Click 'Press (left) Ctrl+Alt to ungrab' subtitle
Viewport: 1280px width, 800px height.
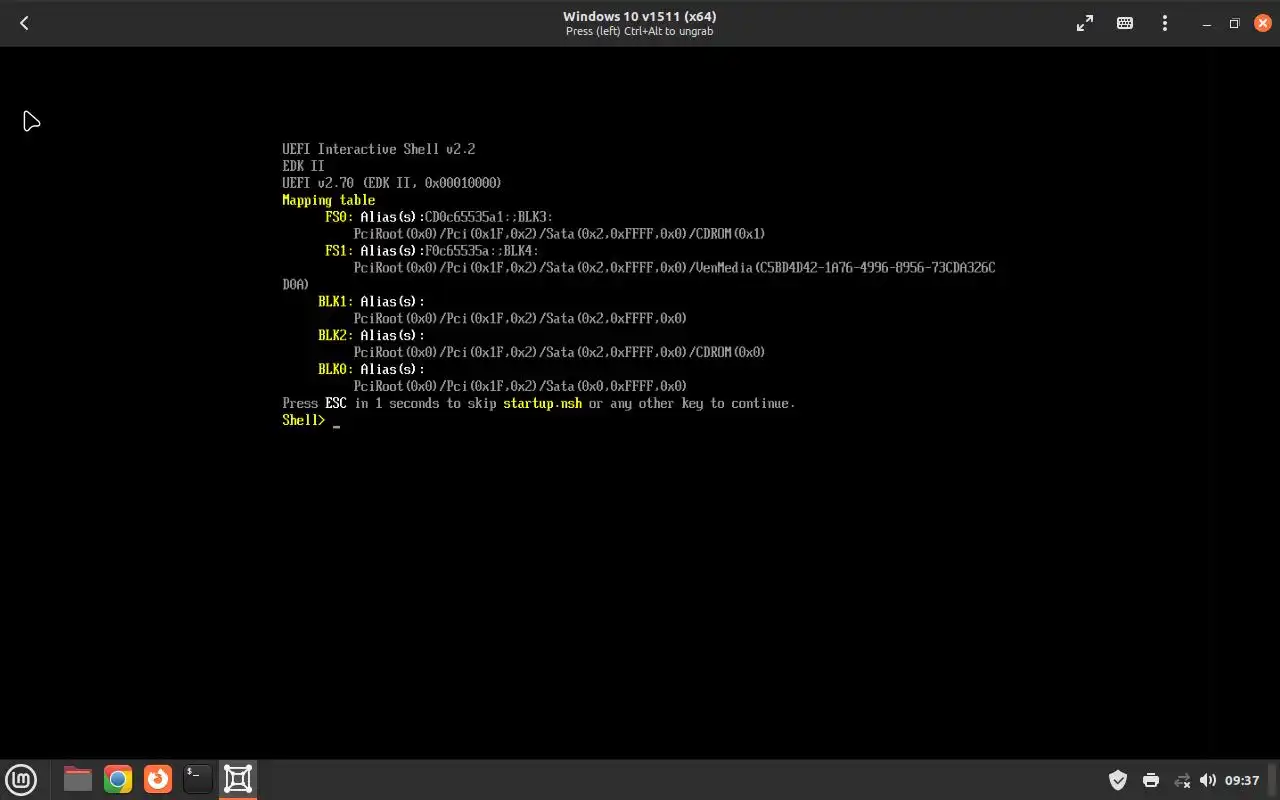point(639,31)
